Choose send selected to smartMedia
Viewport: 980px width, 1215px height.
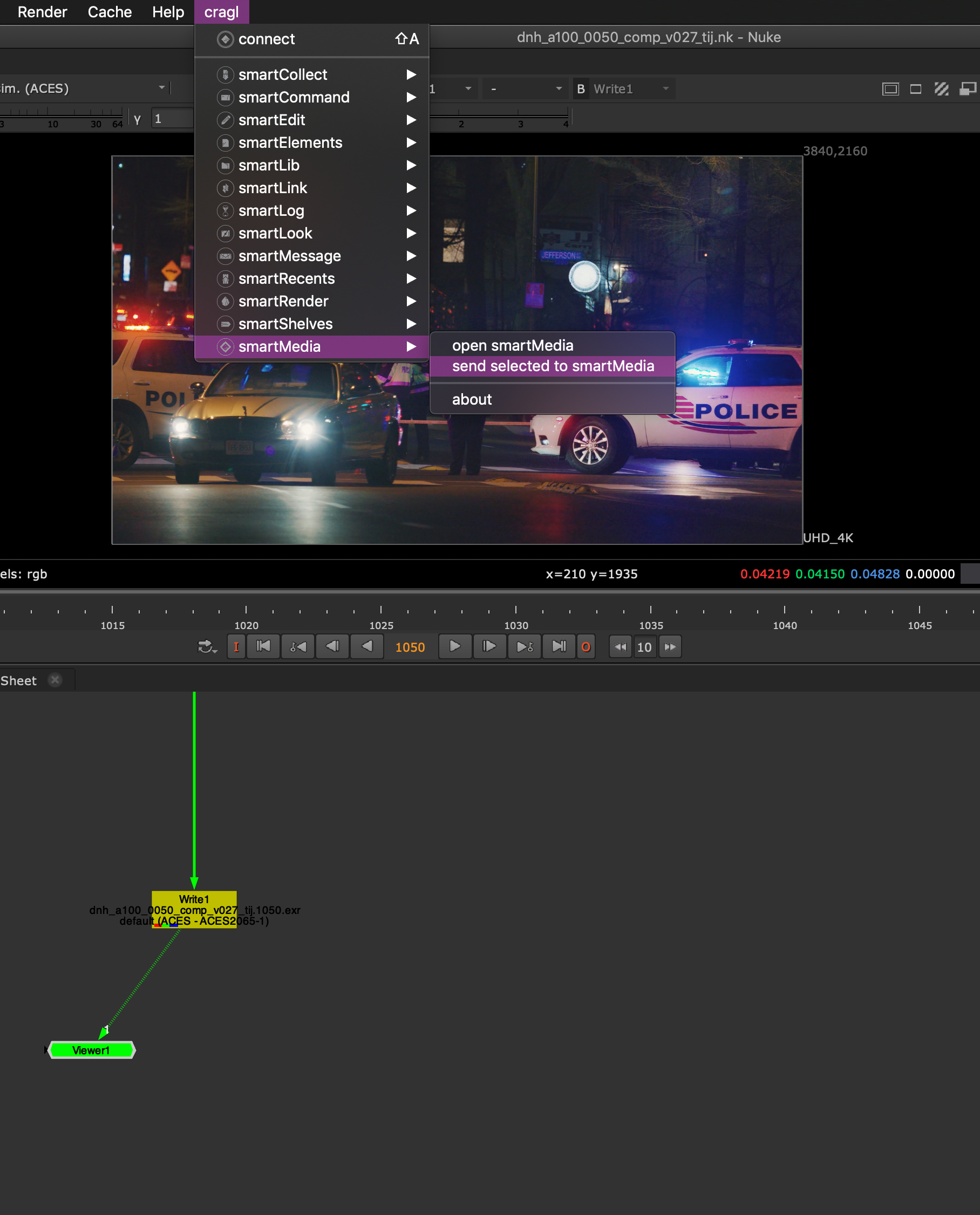coord(552,366)
